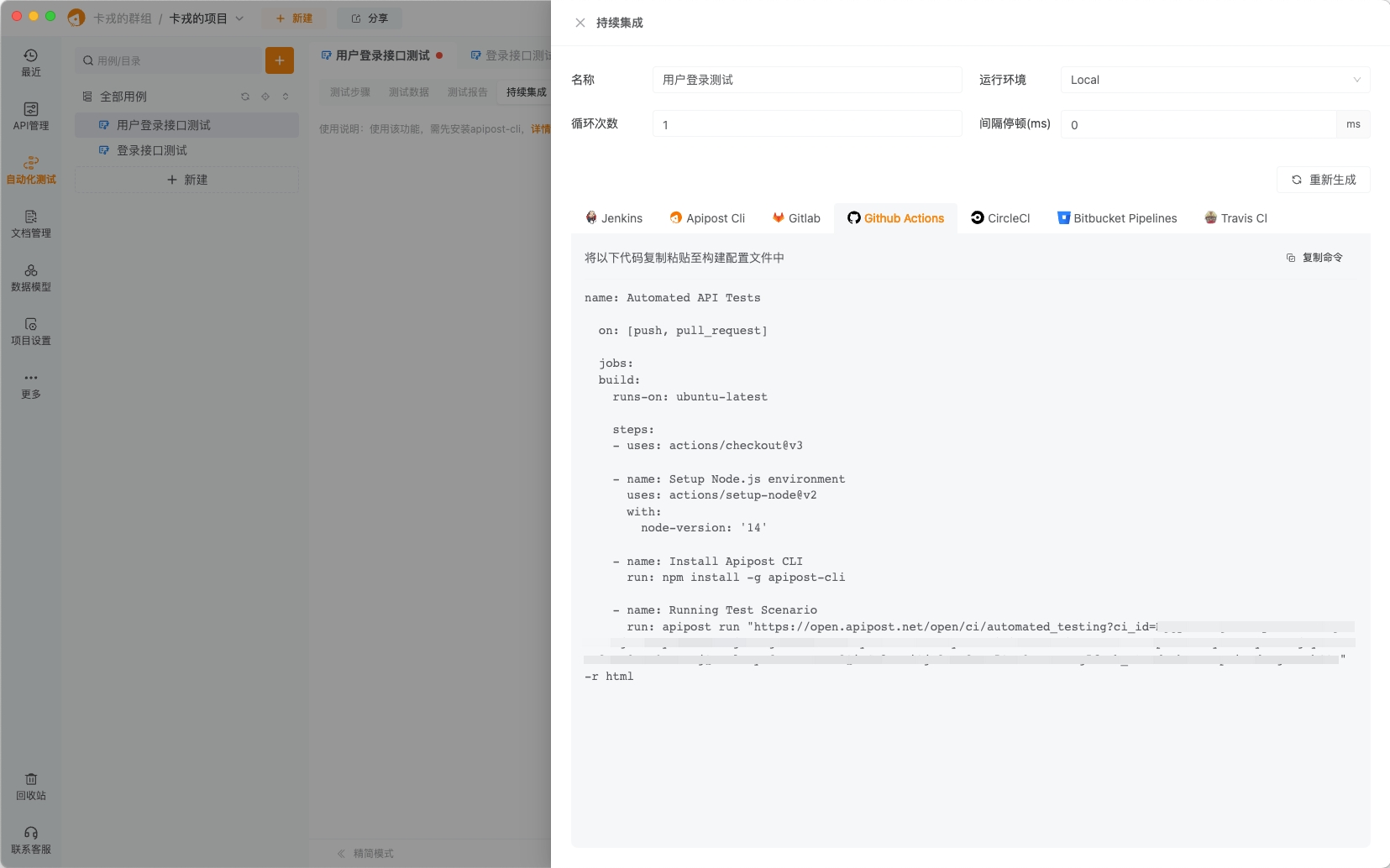Switch to the 登录接口测试 document tab
The image size is (1390, 868).
pos(511,55)
